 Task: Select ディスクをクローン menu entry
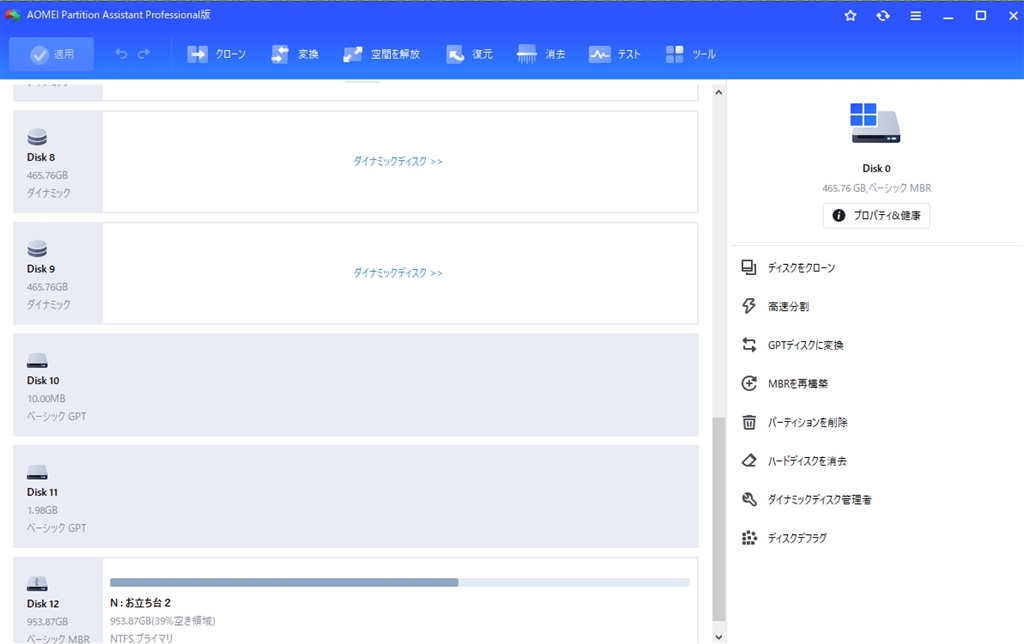(x=801, y=268)
